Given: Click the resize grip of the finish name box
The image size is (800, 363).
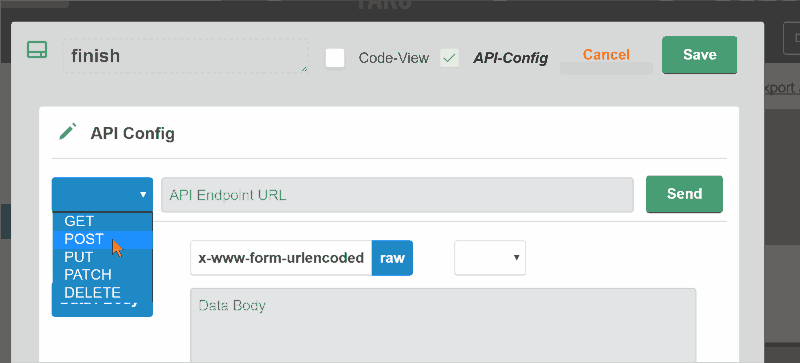Looking at the screenshot, I should click(x=305, y=69).
